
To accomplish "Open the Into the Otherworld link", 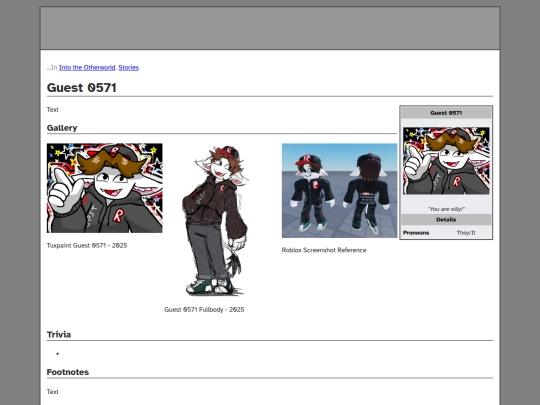I will 87,68.
